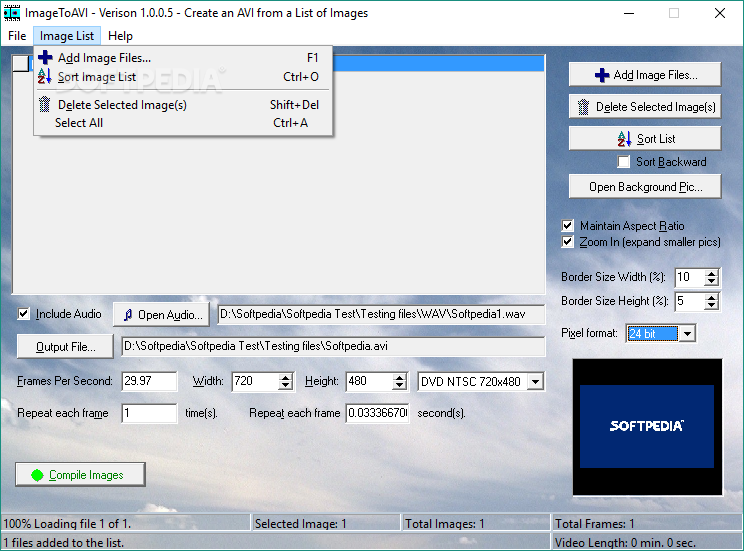Uncheck Zoom In (expand smaller pics)
744x551 pixels.
[x=567, y=242]
